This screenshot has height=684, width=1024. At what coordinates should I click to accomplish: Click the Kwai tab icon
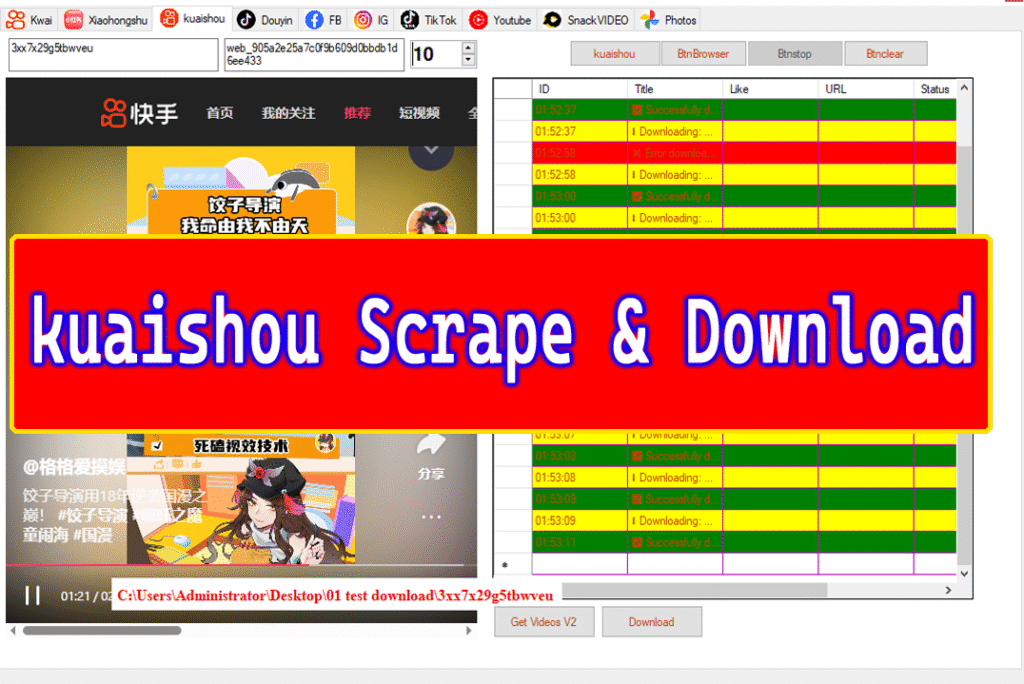[x=16, y=20]
